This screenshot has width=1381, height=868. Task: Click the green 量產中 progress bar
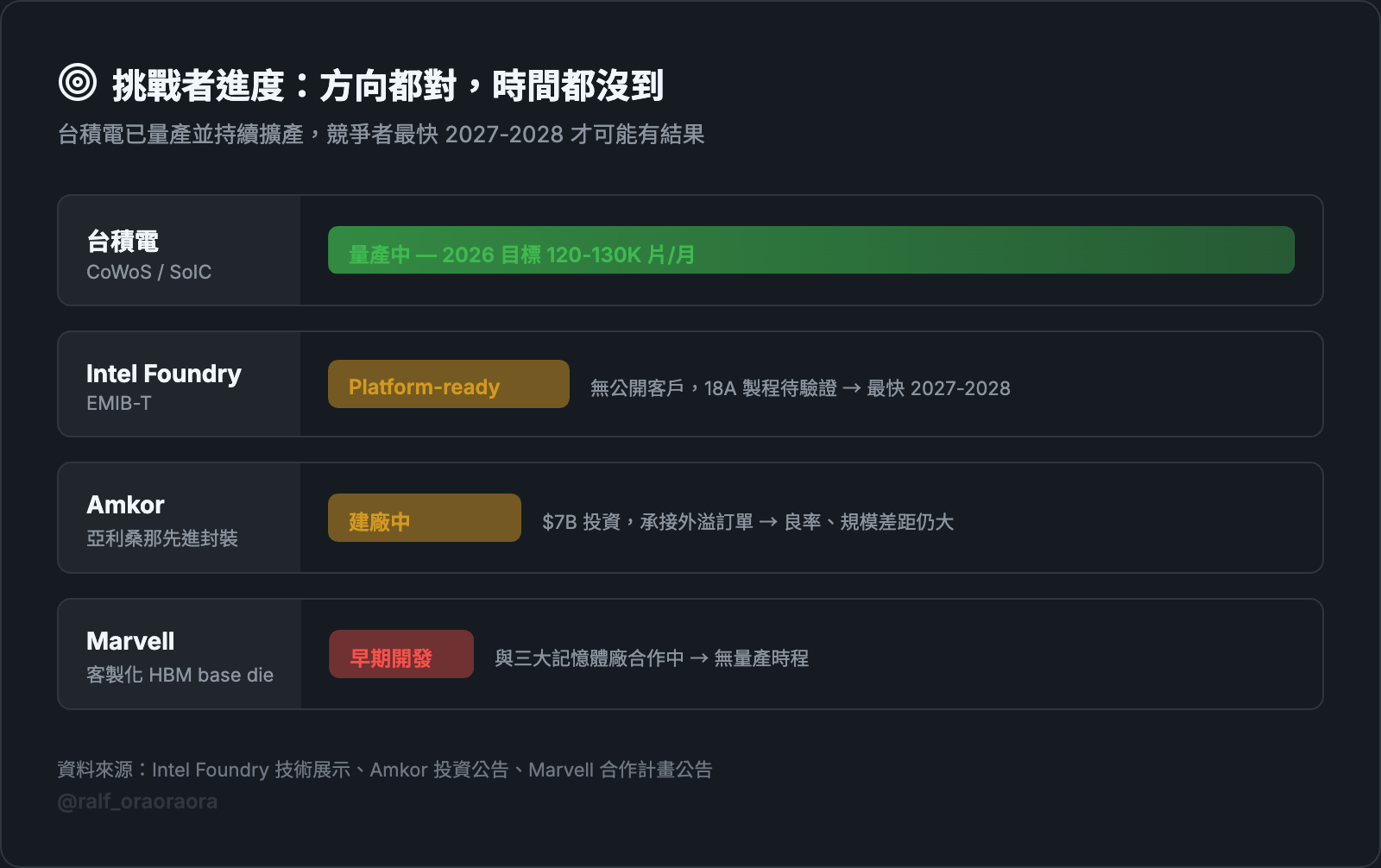(x=810, y=250)
